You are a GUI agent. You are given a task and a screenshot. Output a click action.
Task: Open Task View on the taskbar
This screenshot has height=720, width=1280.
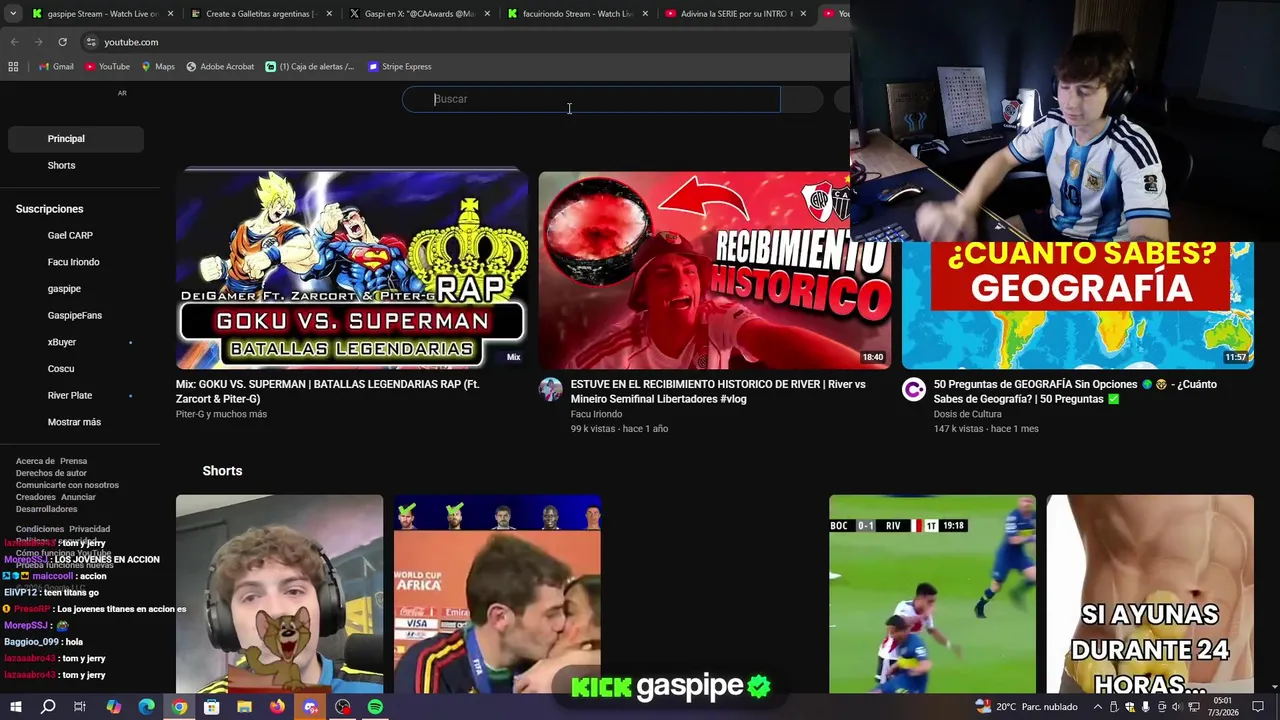(80, 707)
